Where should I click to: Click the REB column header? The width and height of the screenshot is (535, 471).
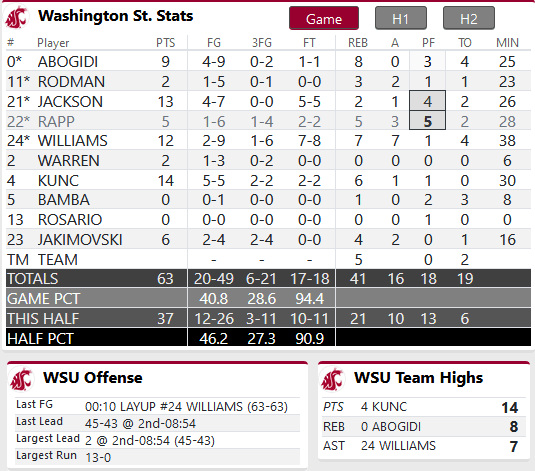(358, 43)
